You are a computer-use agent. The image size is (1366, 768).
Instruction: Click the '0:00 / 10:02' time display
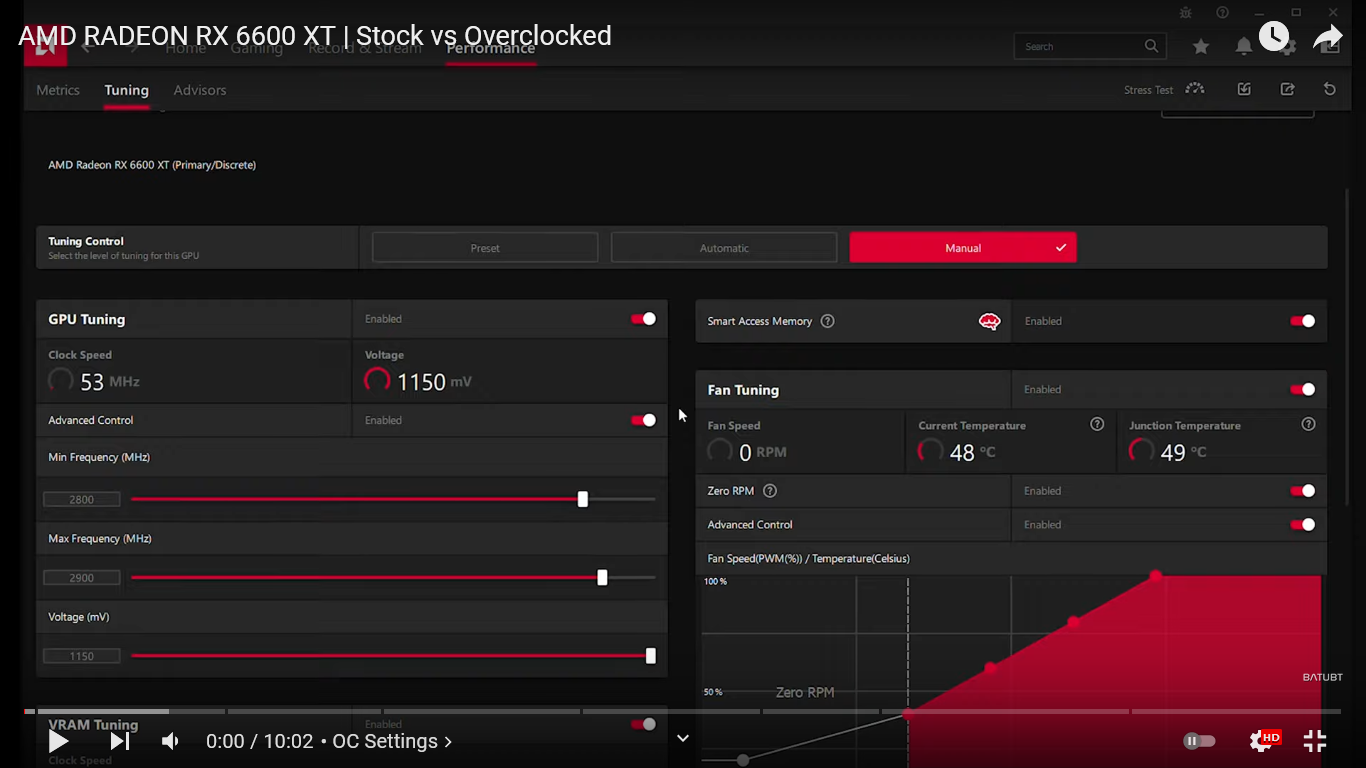click(x=262, y=741)
